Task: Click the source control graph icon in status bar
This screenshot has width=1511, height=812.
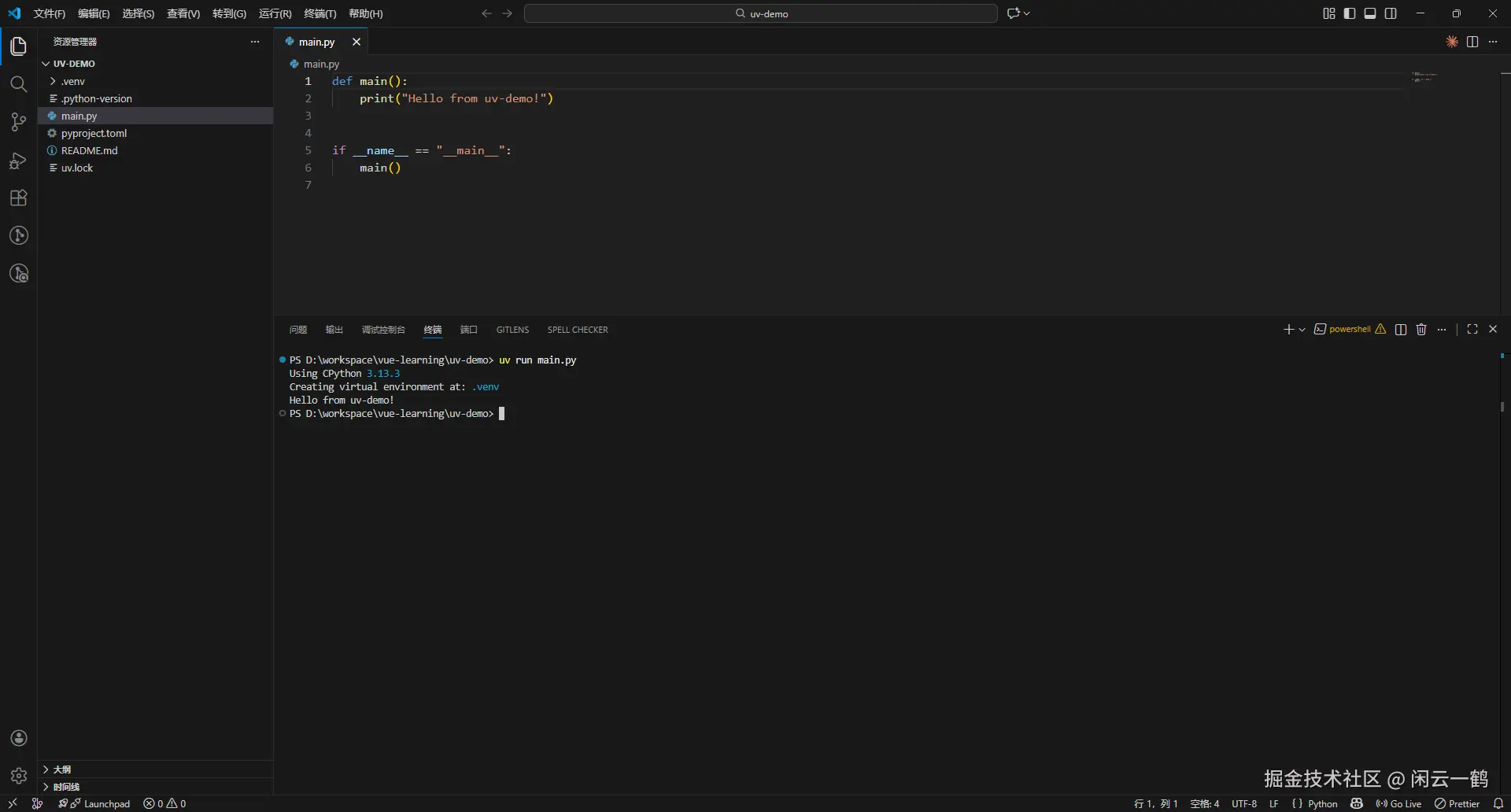Action: 37,803
